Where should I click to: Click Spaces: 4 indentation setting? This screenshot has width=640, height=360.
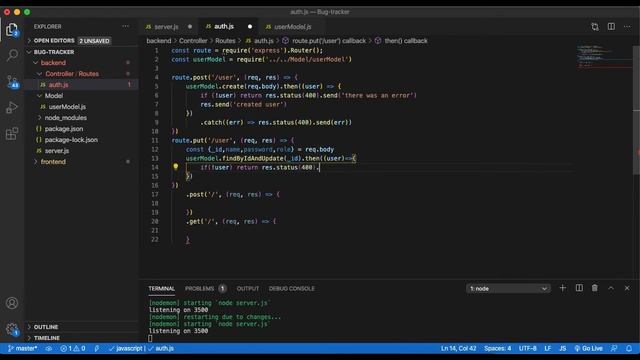point(497,349)
